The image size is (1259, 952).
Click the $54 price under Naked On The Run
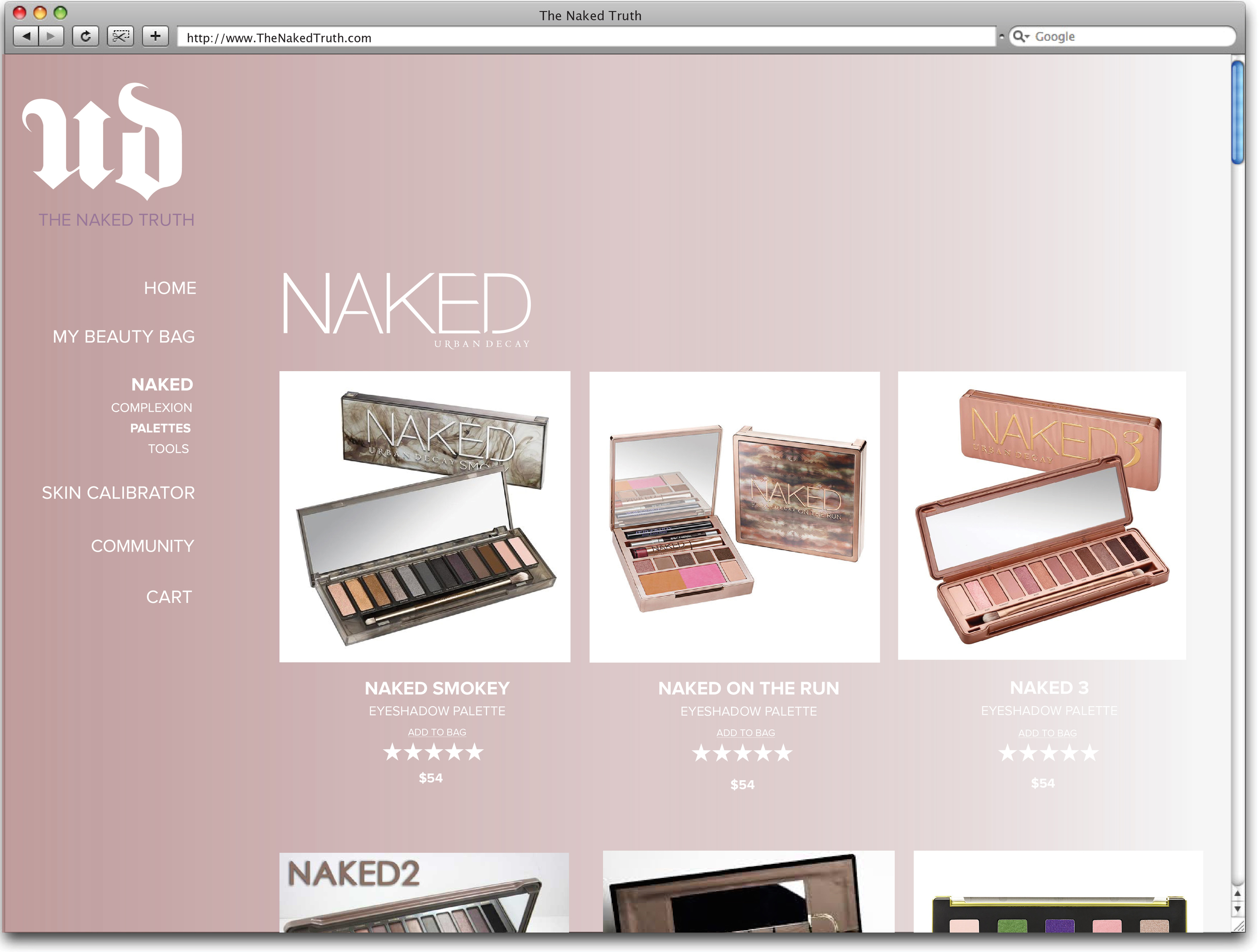coord(742,785)
